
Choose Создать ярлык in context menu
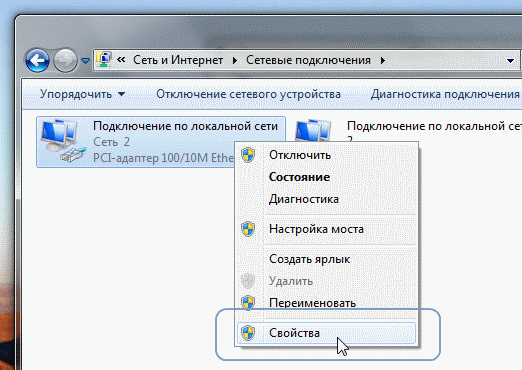(x=326, y=259)
